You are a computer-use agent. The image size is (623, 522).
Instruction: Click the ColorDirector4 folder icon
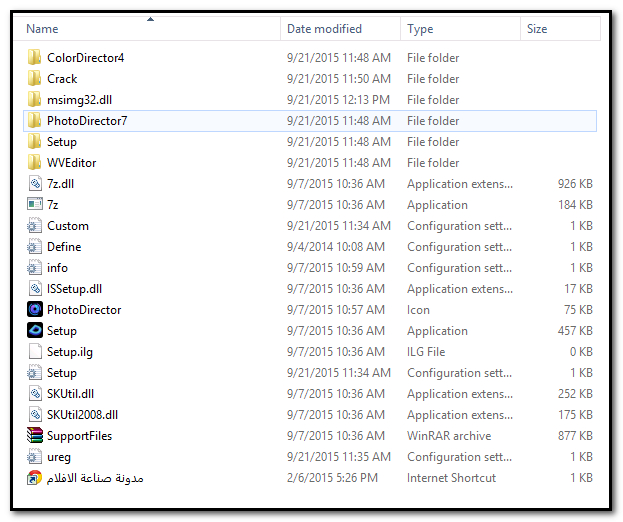pos(34,57)
